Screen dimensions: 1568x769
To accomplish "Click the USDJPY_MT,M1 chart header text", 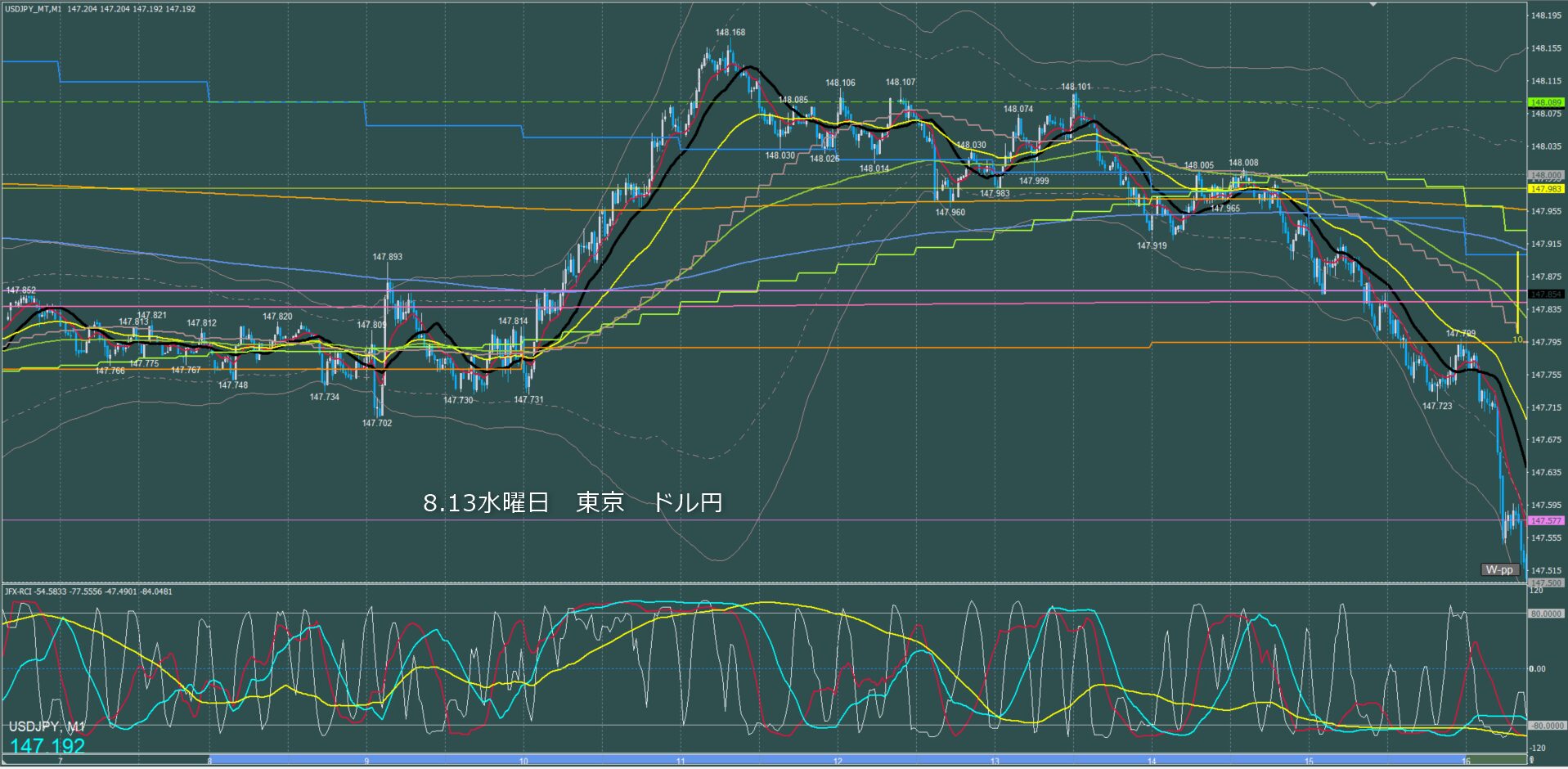I will click(x=33, y=9).
